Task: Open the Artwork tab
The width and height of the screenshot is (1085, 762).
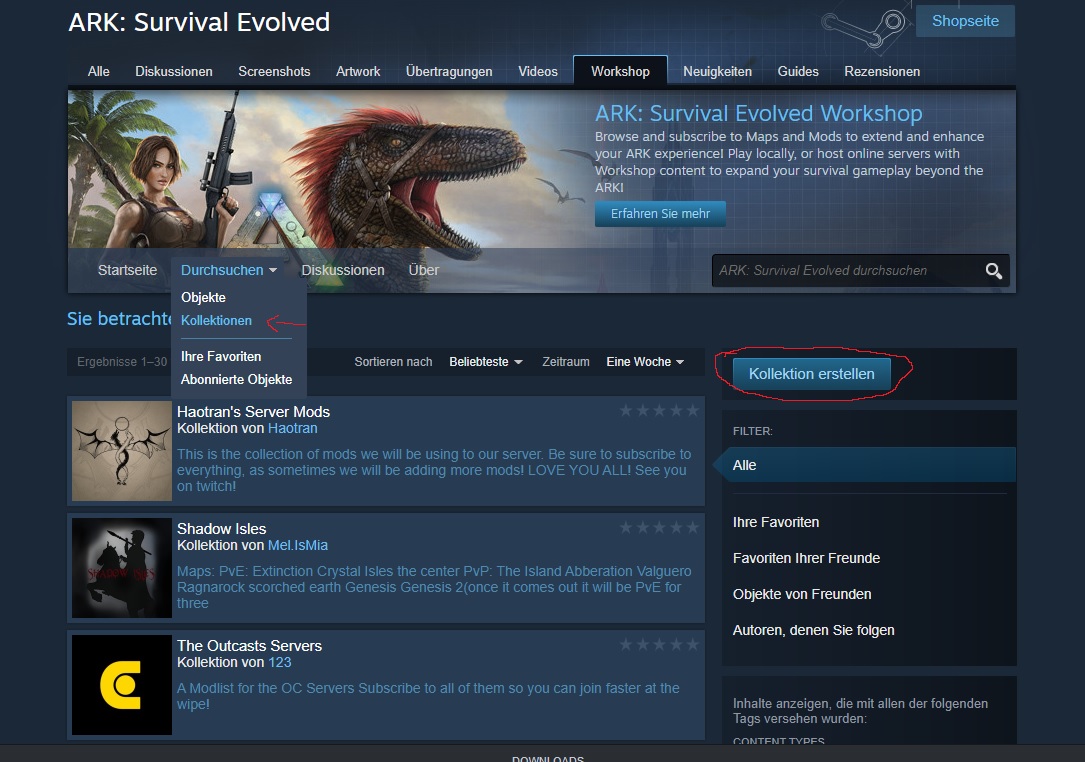Action: click(358, 71)
